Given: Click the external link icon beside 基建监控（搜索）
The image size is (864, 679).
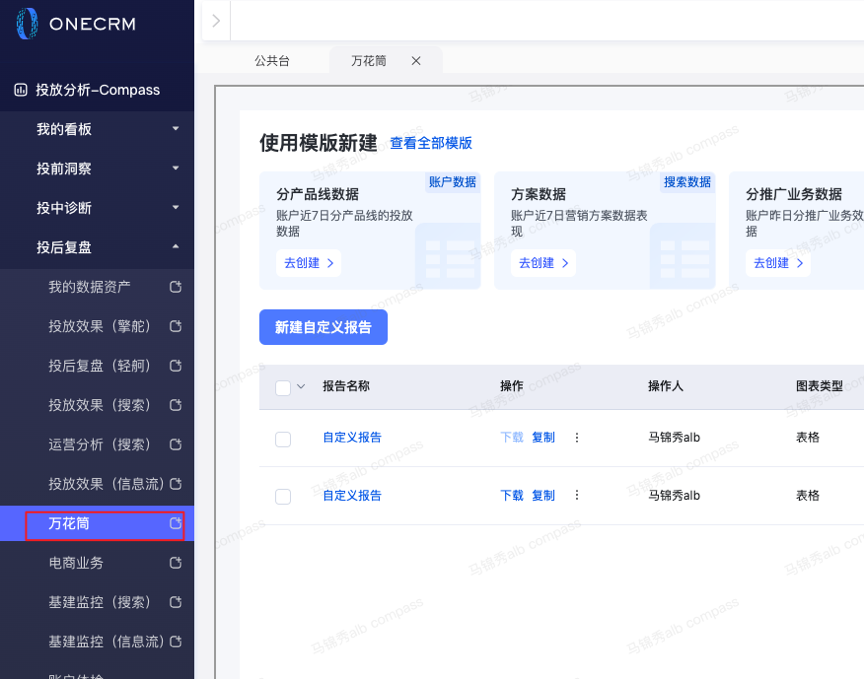Looking at the screenshot, I should tap(176, 602).
